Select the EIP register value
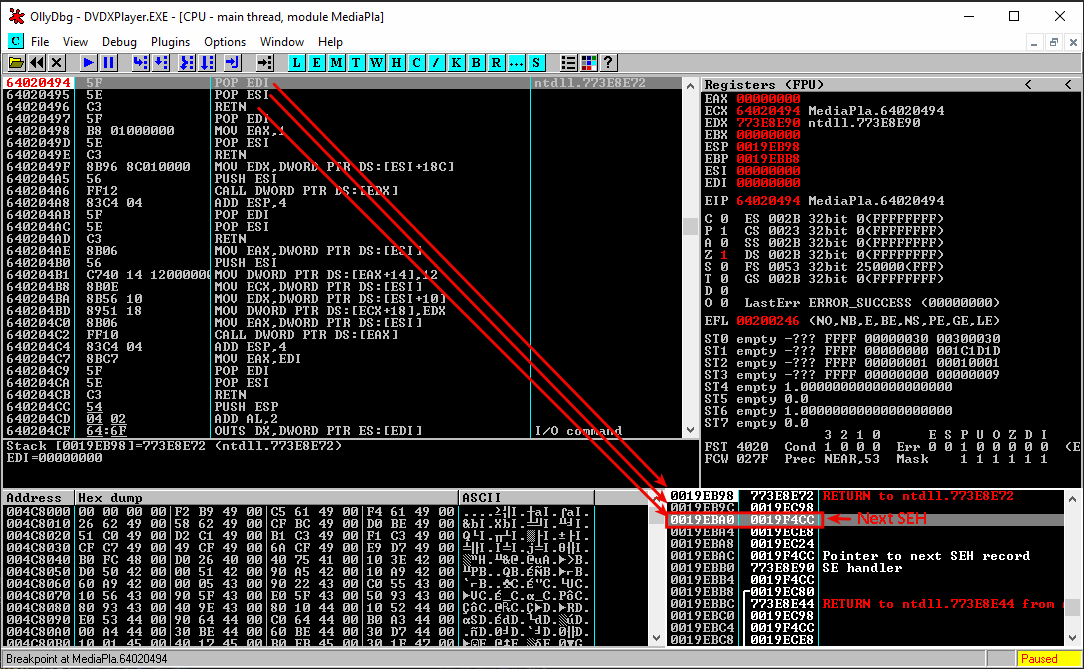1085x669 pixels. [768, 201]
